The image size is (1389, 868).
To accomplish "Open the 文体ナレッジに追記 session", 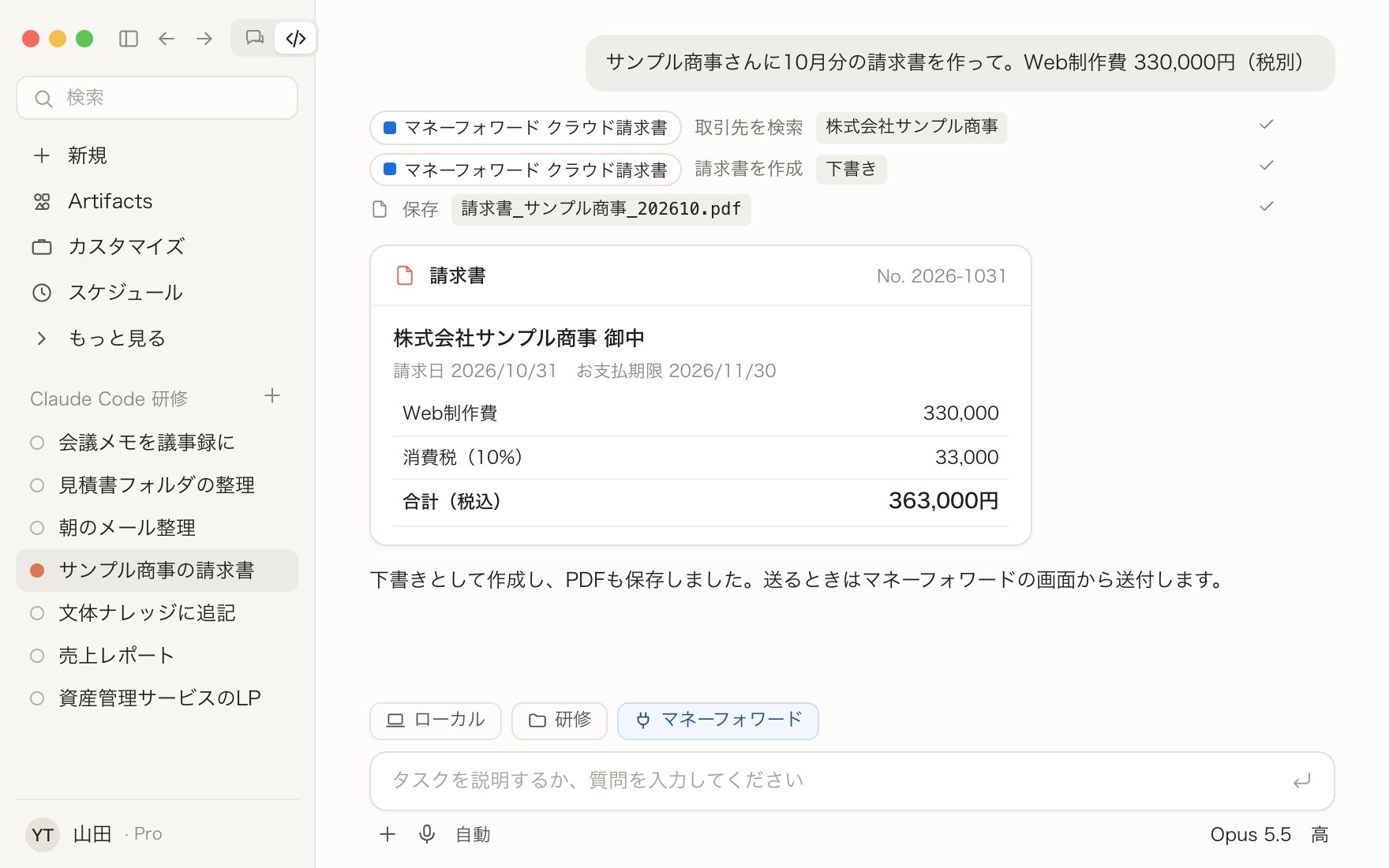I will [x=157, y=613].
